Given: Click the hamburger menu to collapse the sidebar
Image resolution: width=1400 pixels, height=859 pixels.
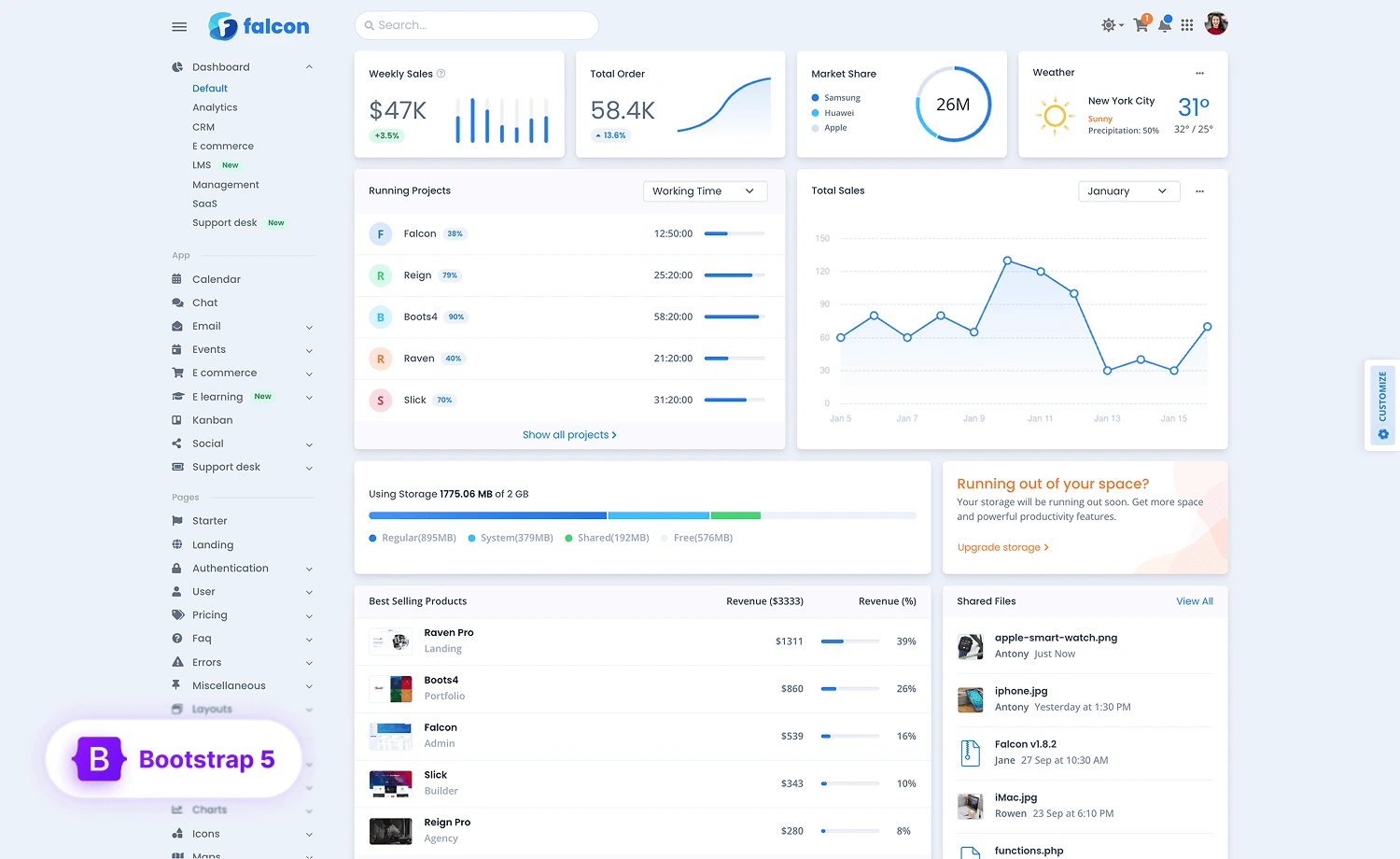Looking at the screenshot, I should 179,26.
